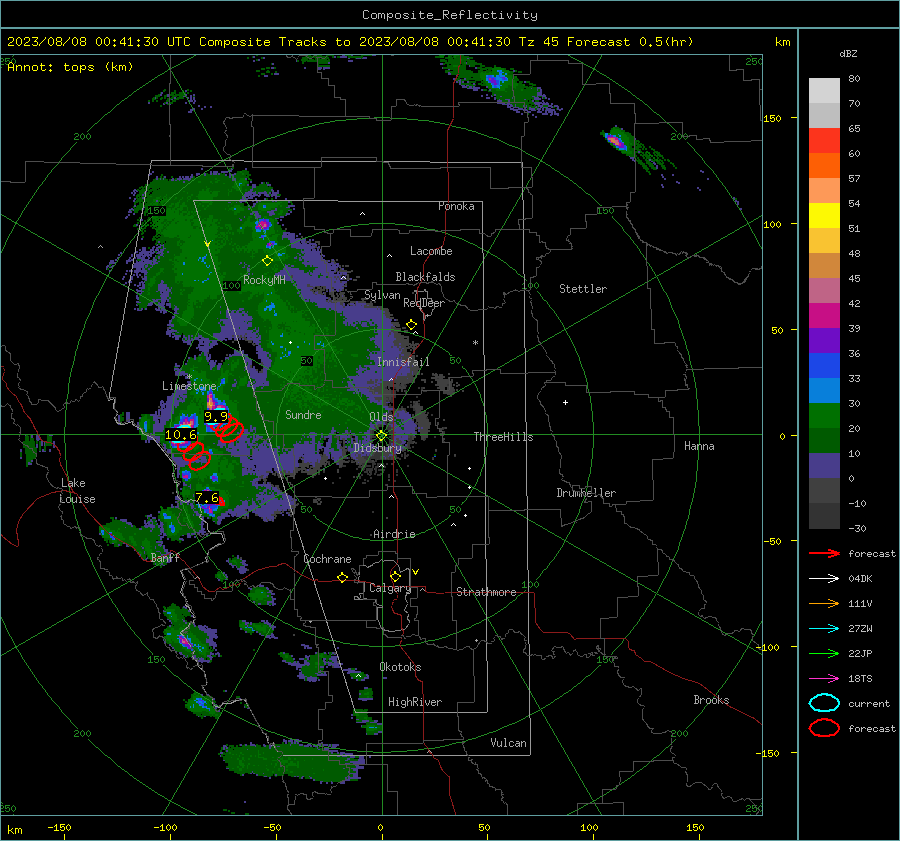Viewport: 900px width, 841px height.
Task: Click the purple 10 dBZ color swatch
Action: click(824, 465)
